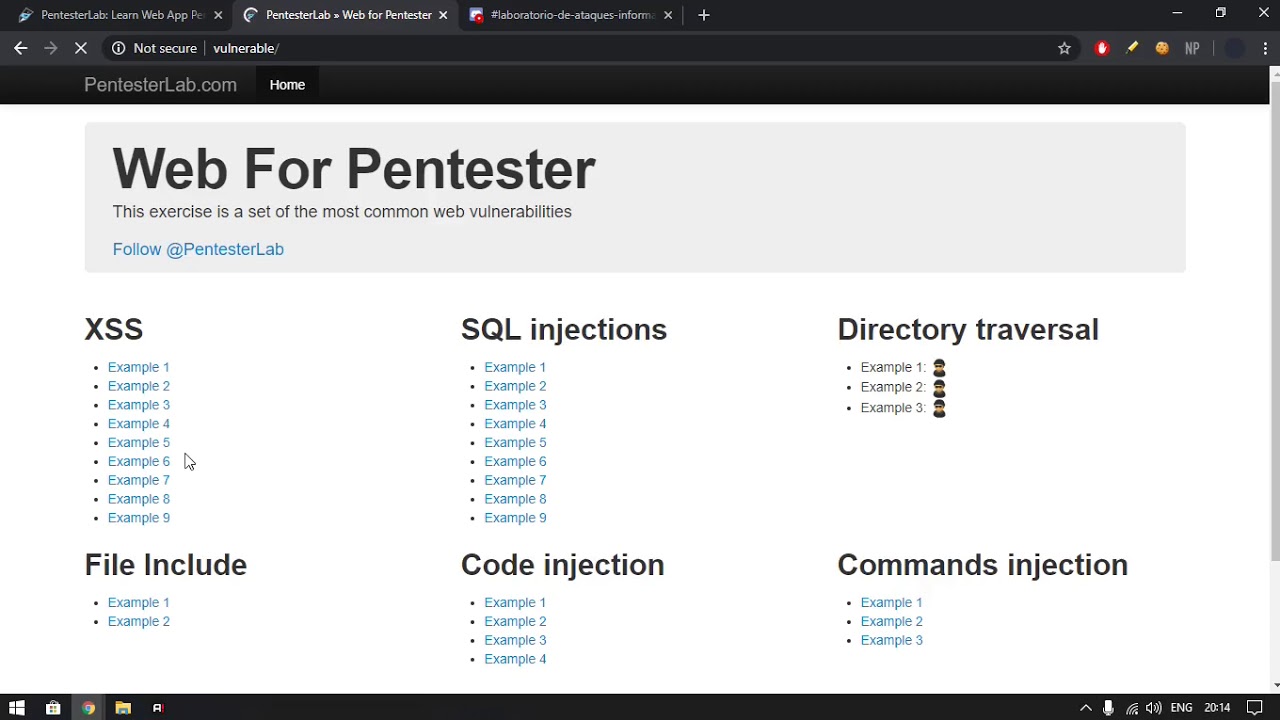Open a new browser tab
The width and height of the screenshot is (1280, 720).
click(x=704, y=15)
